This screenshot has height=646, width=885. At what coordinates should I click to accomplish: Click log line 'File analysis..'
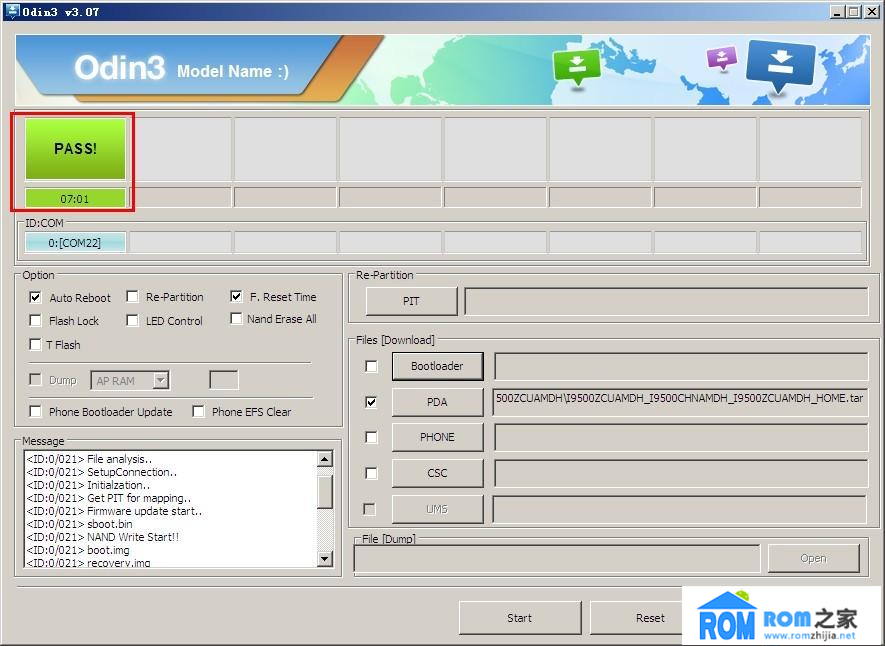[89, 459]
